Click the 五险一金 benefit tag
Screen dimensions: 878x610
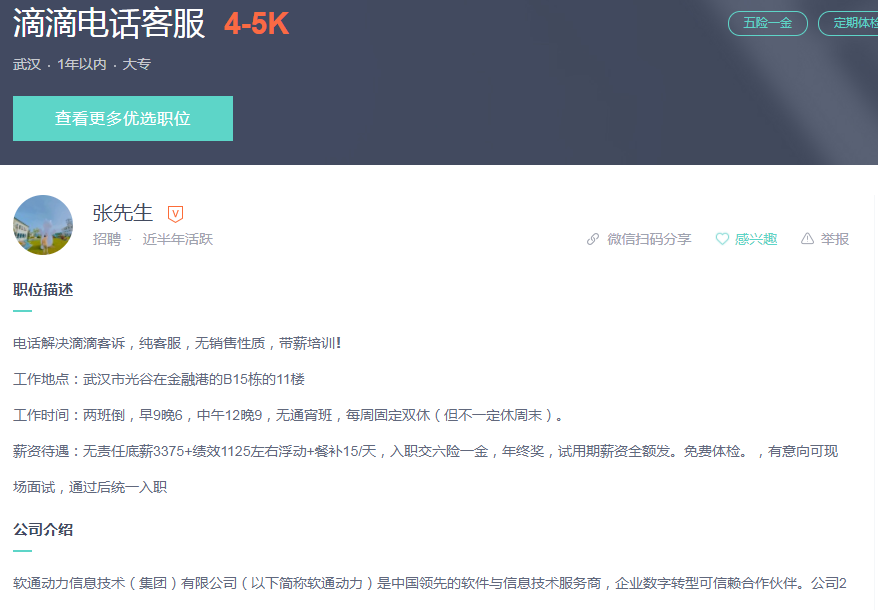pos(768,23)
